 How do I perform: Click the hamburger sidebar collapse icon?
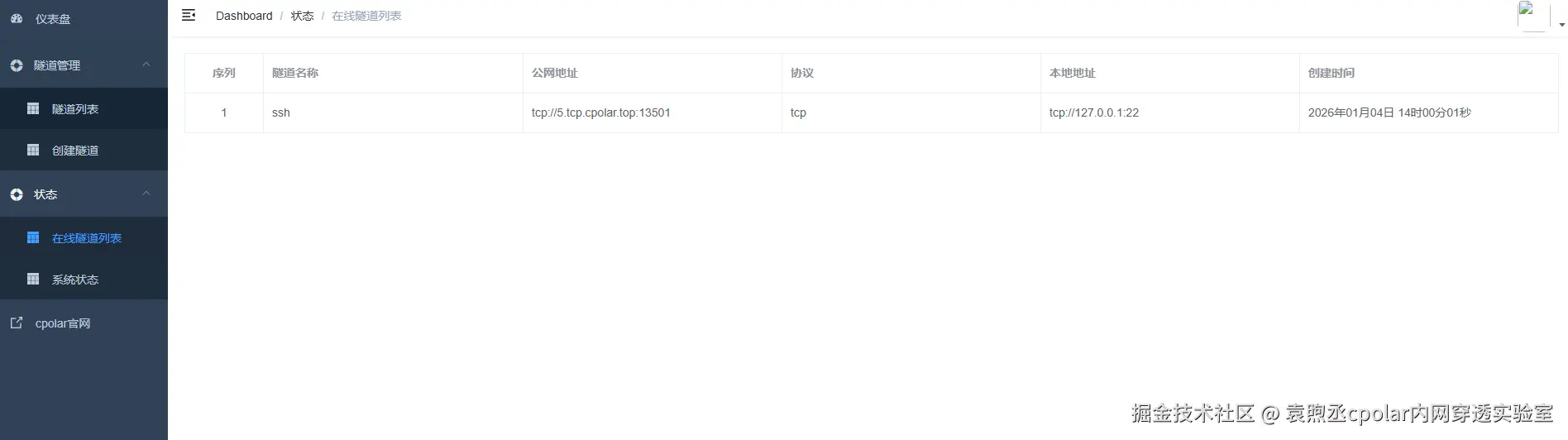[x=189, y=15]
